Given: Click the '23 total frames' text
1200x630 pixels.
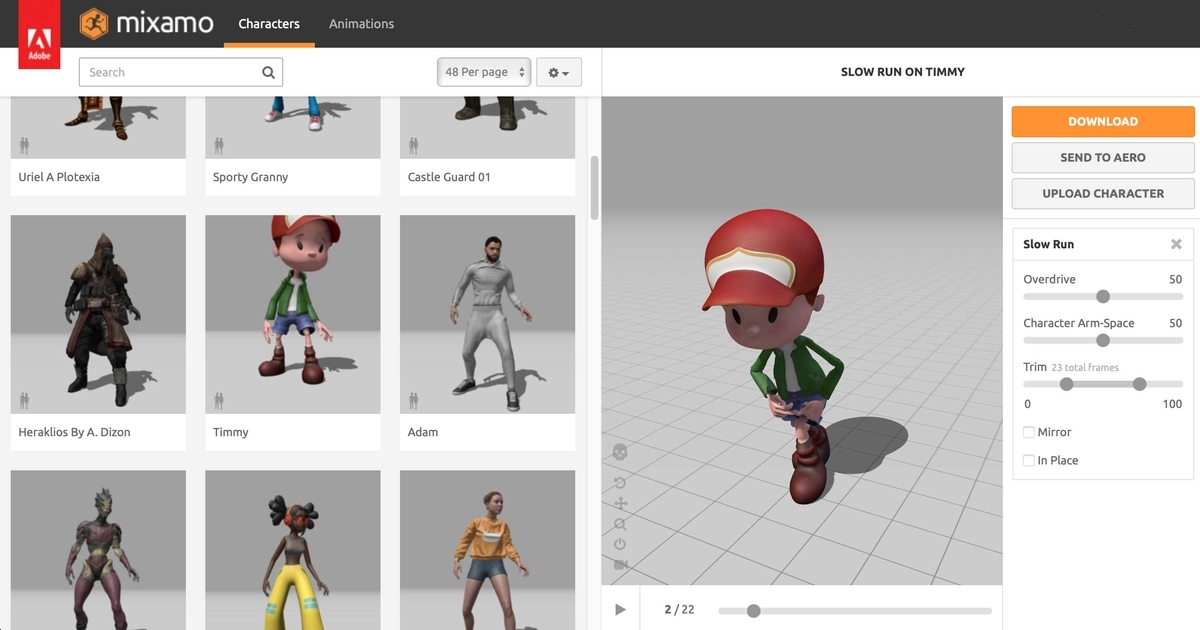Looking at the screenshot, I should coord(1085,368).
